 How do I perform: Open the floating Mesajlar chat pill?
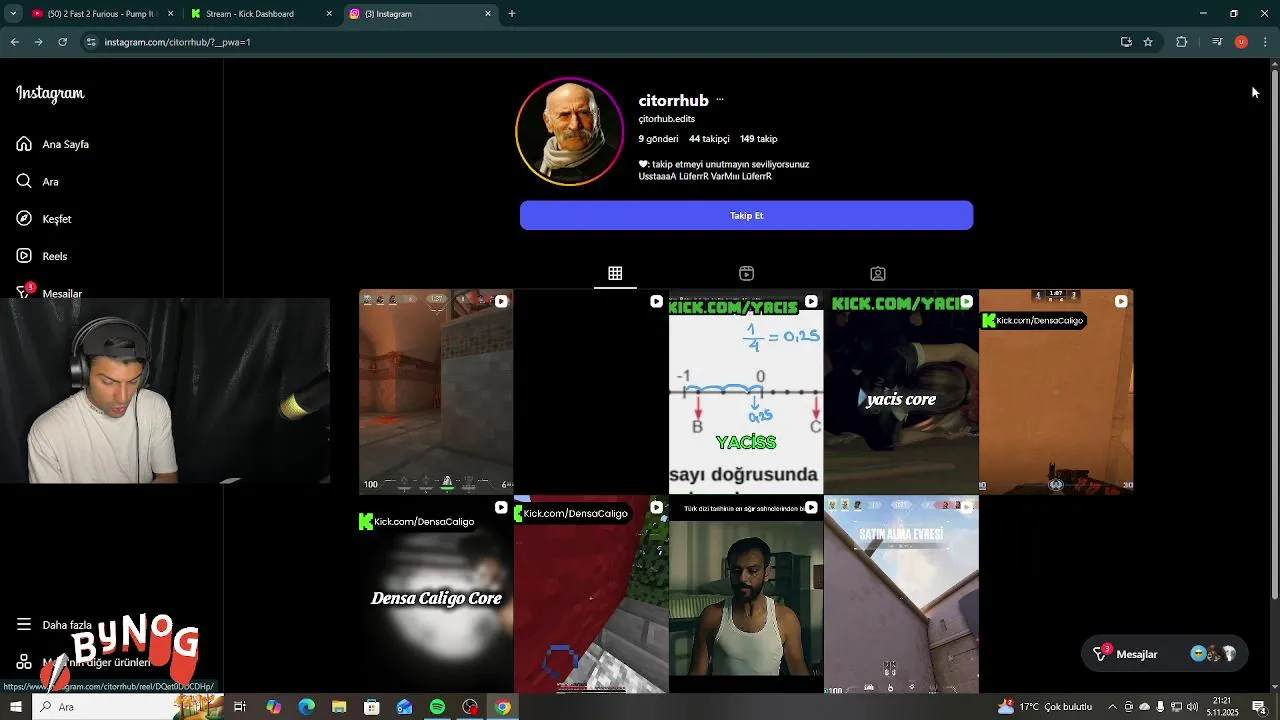click(1165, 654)
